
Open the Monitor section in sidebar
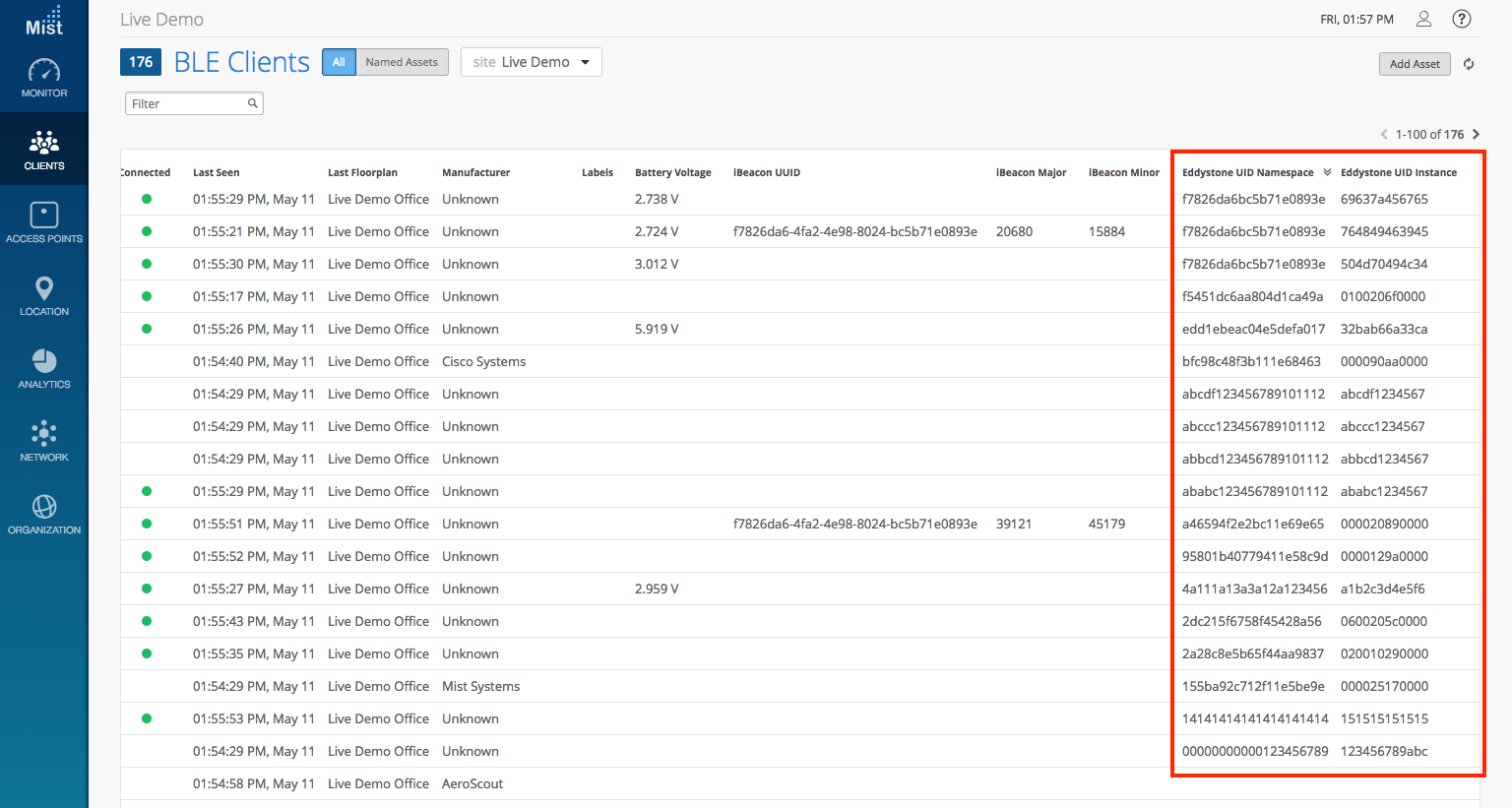coord(44,79)
